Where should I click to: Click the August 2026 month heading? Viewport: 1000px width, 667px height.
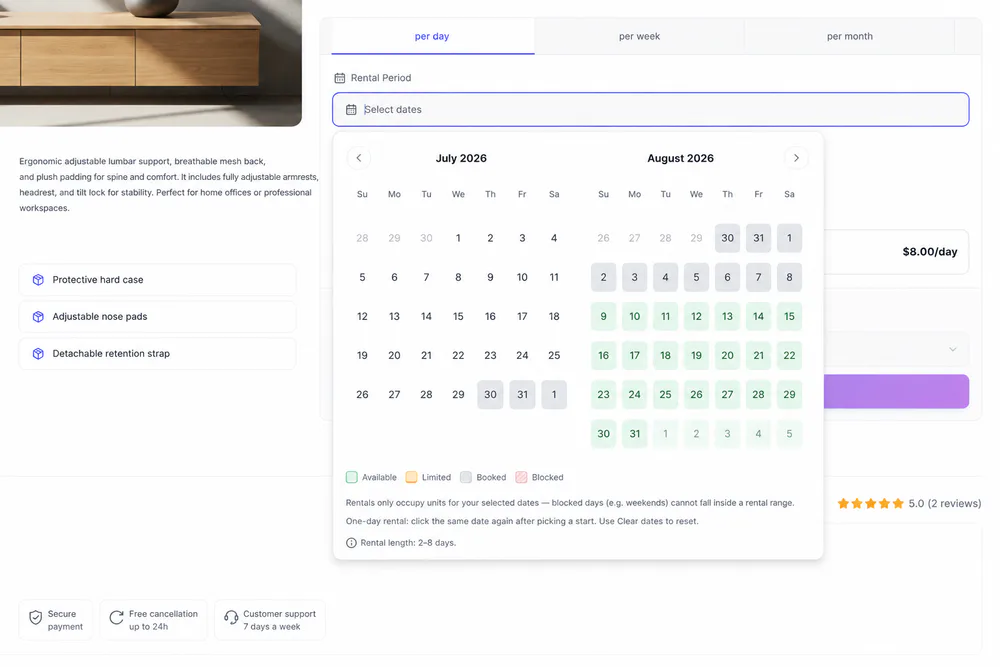[x=680, y=158]
